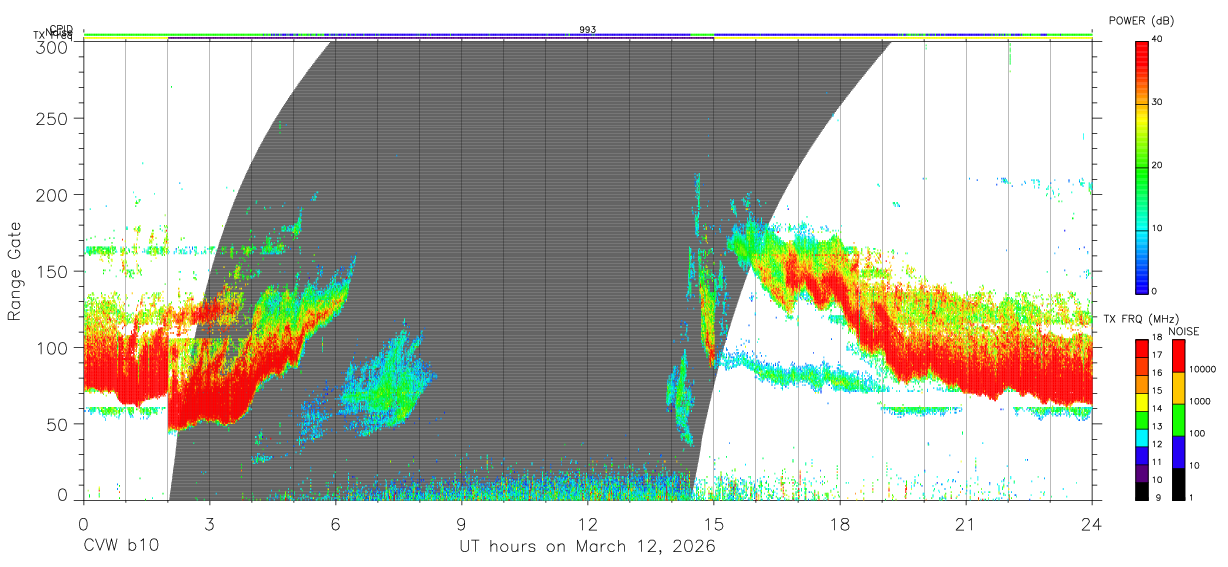Click the '993' CPID value at top
The image size is (1228, 567).
[588, 30]
